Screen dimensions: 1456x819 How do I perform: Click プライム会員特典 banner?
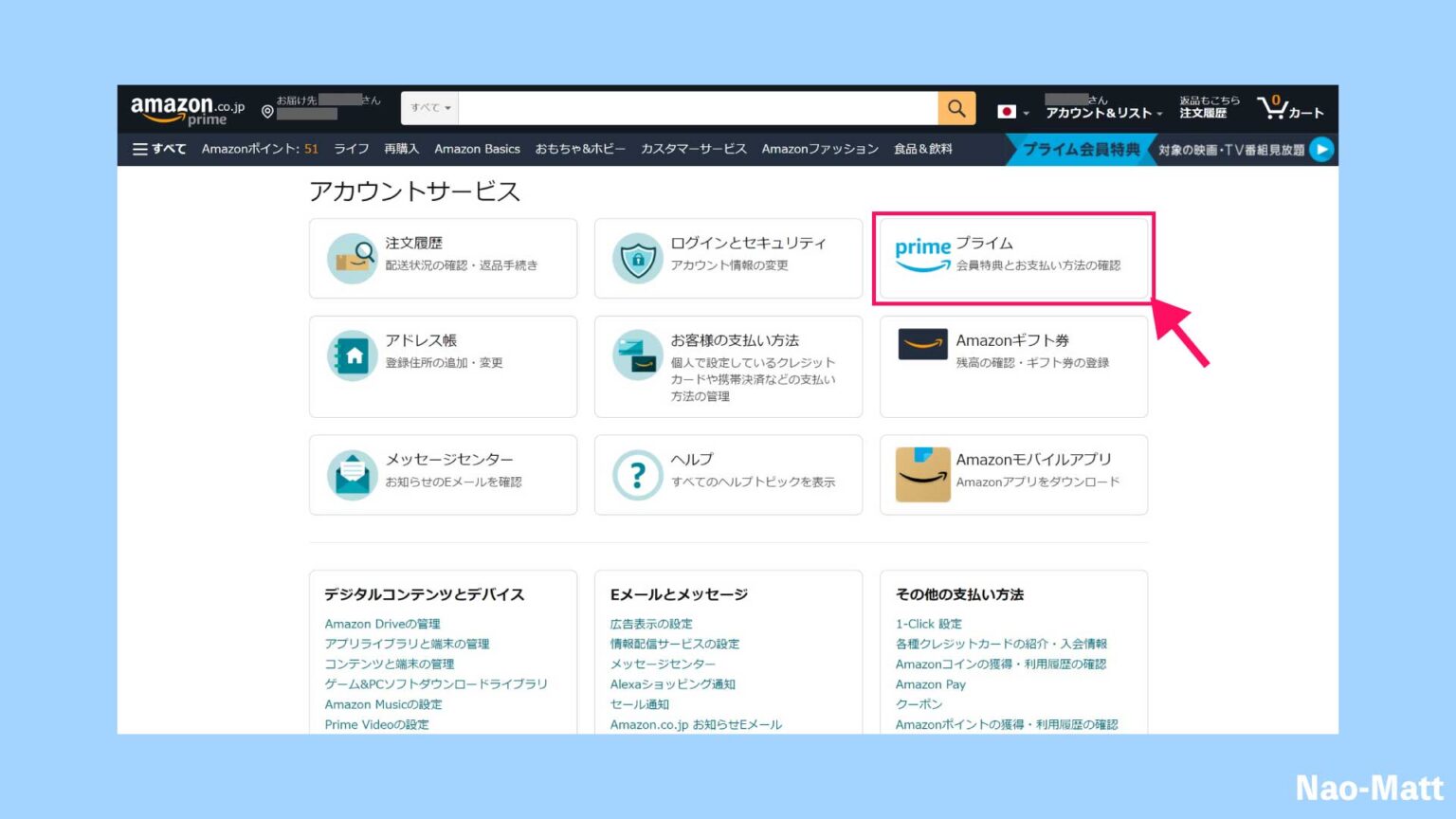(x=1081, y=149)
